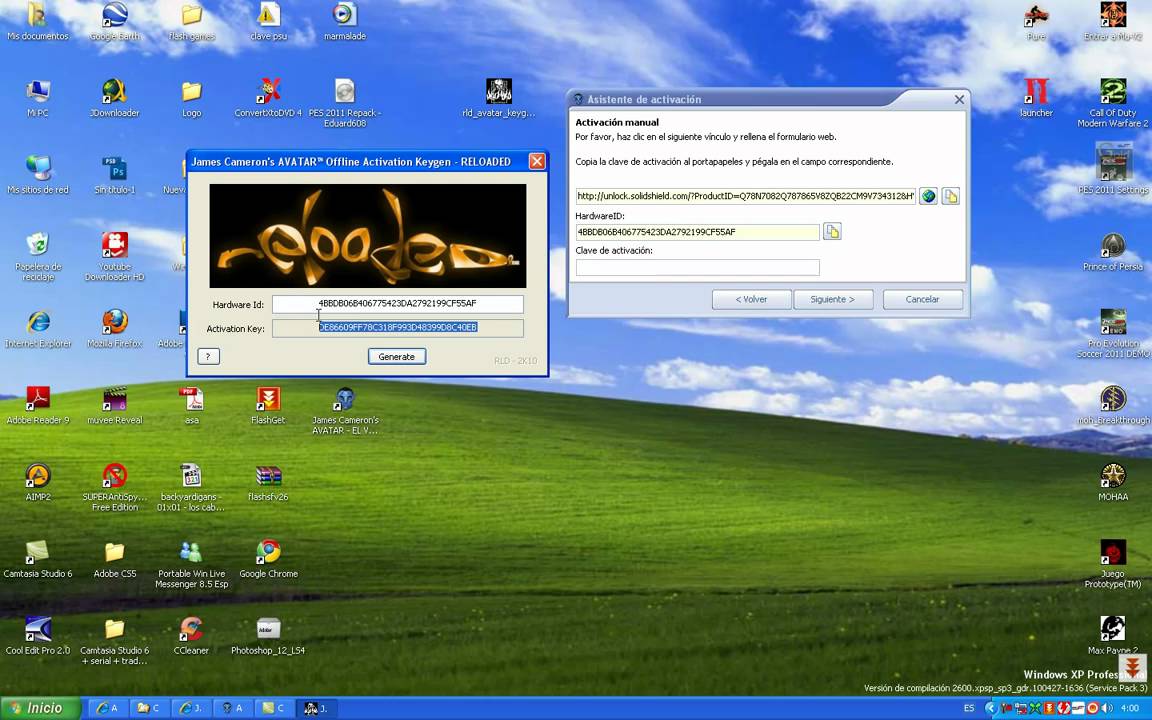Select the asa PDF file icon
The image size is (1152, 720).
pos(192,406)
